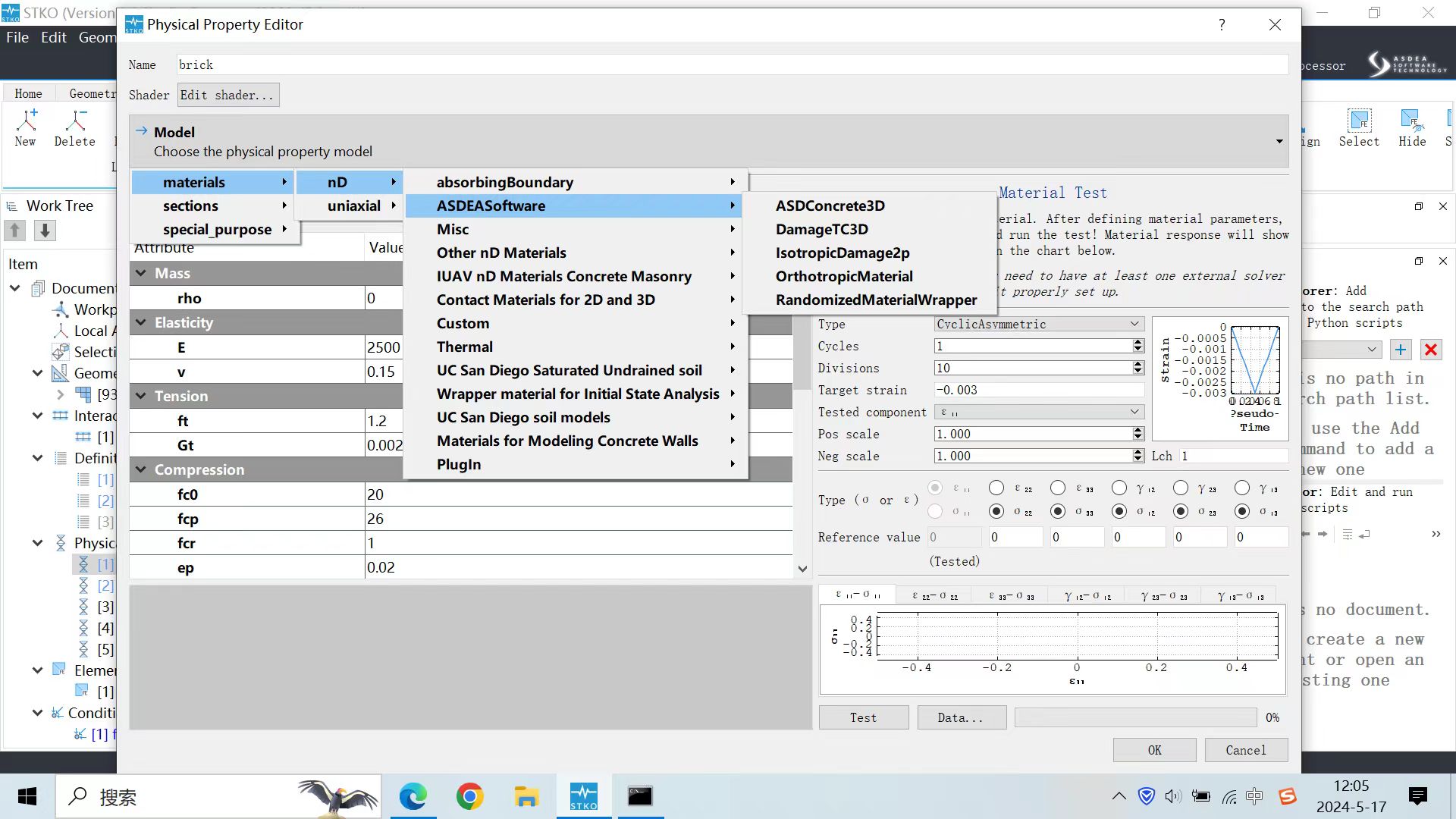Confirm with the OK button
Screen dimensions: 1456x819
coord(1154,750)
